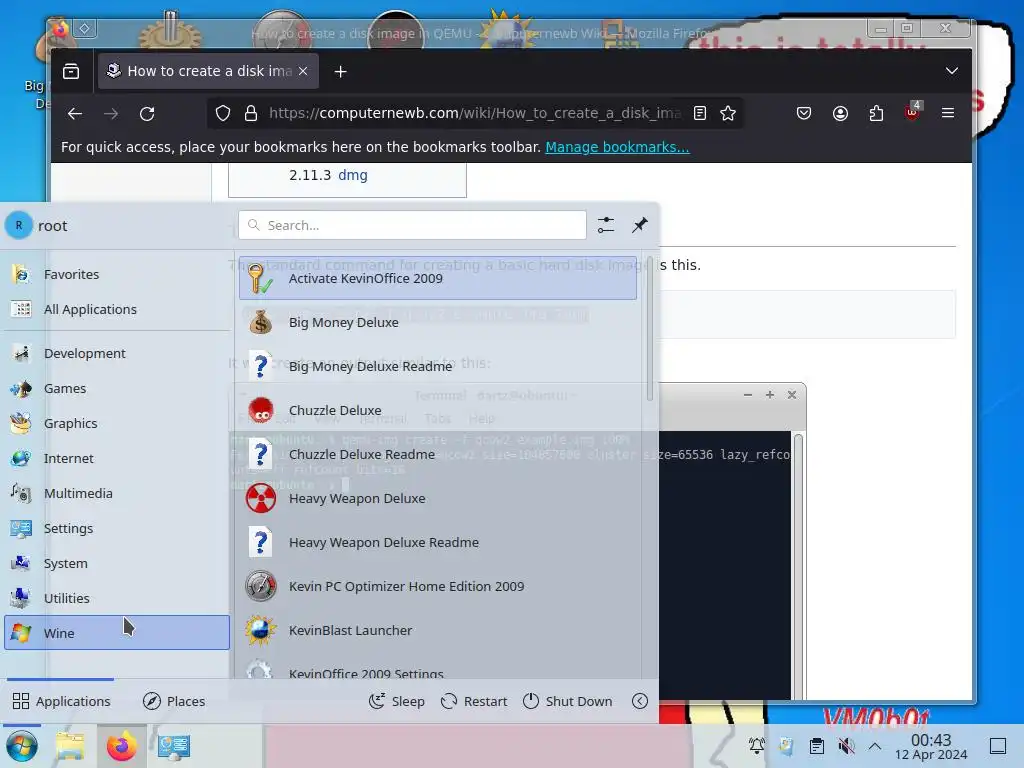Open Settings category
The height and width of the screenshot is (768, 1024).
[x=117, y=528]
